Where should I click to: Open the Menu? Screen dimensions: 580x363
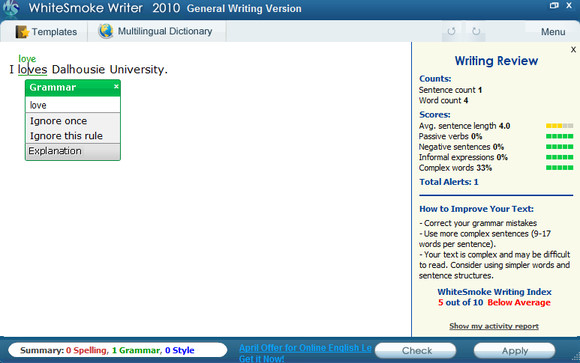tap(553, 32)
